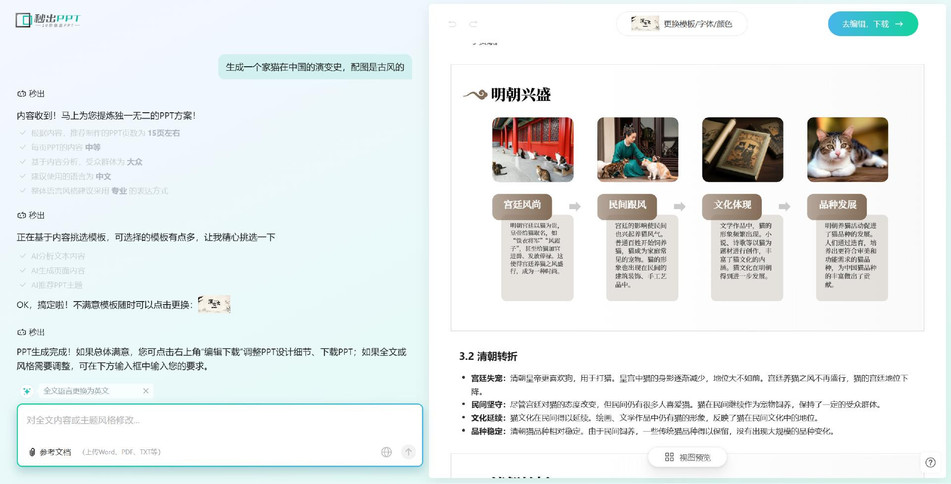
Task: Click the woman with cats image
Action: pyautogui.click(x=637, y=150)
